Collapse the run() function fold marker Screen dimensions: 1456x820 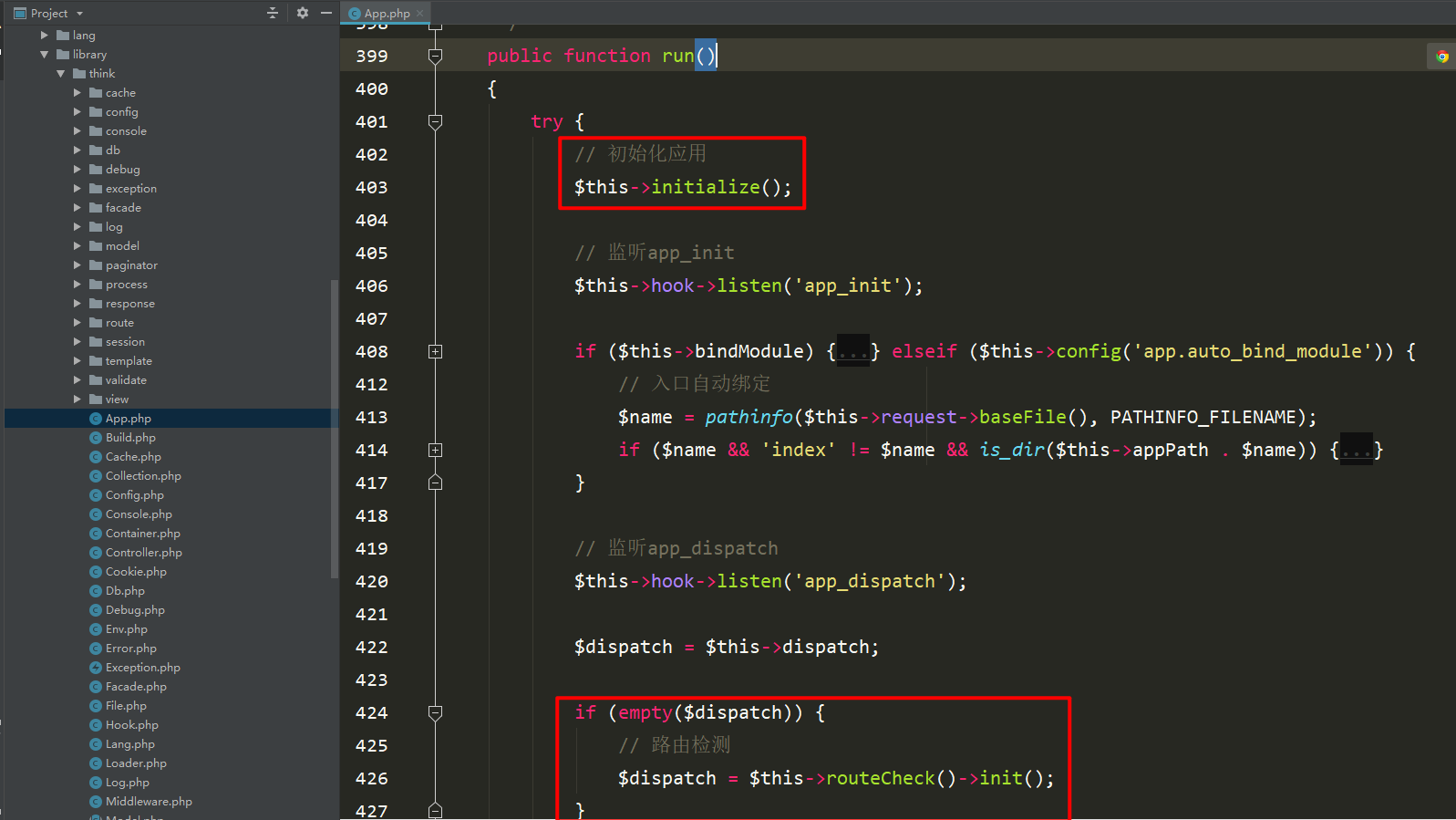click(x=436, y=57)
